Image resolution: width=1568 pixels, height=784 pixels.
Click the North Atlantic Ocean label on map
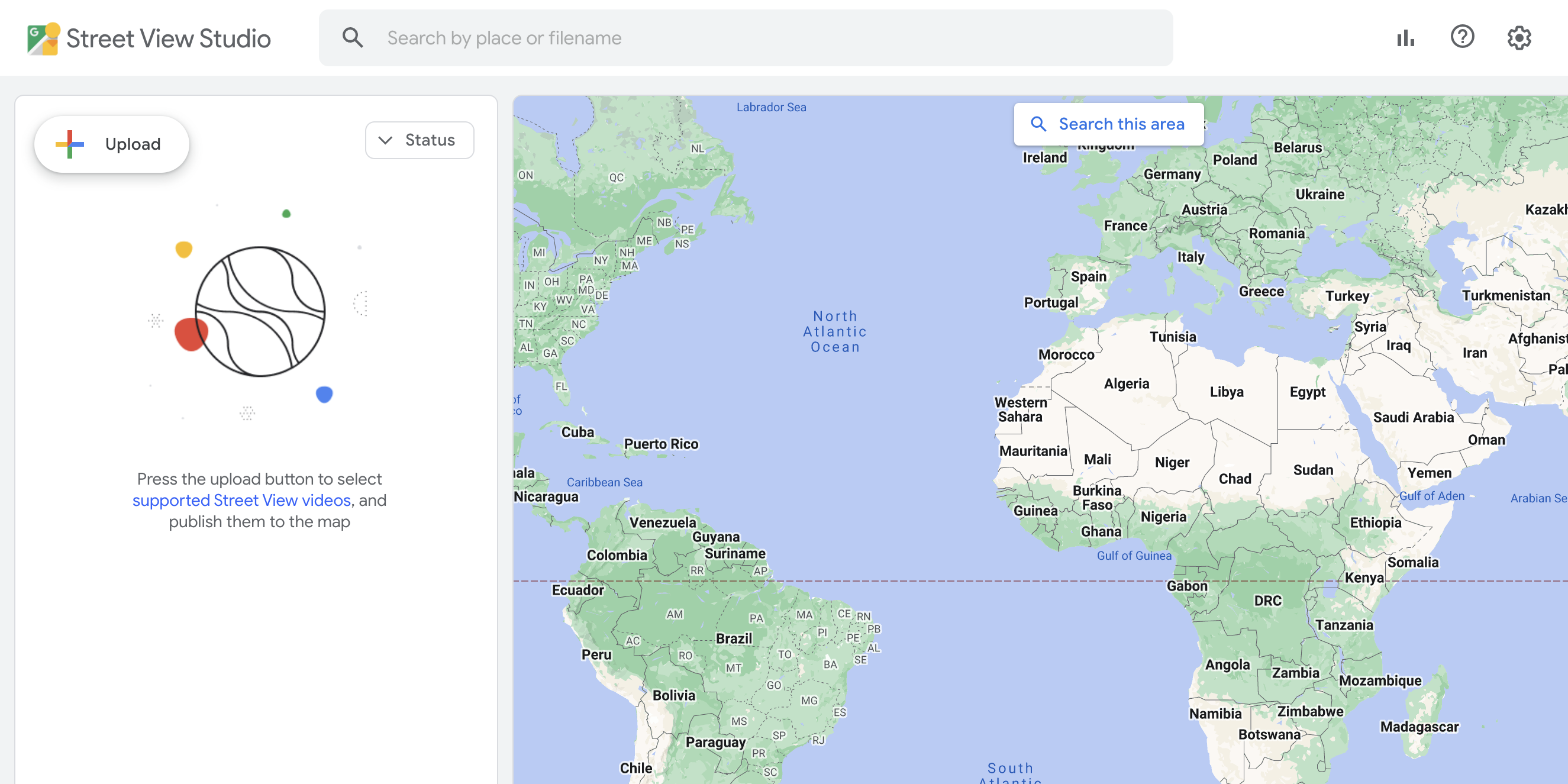pos(834,331)
